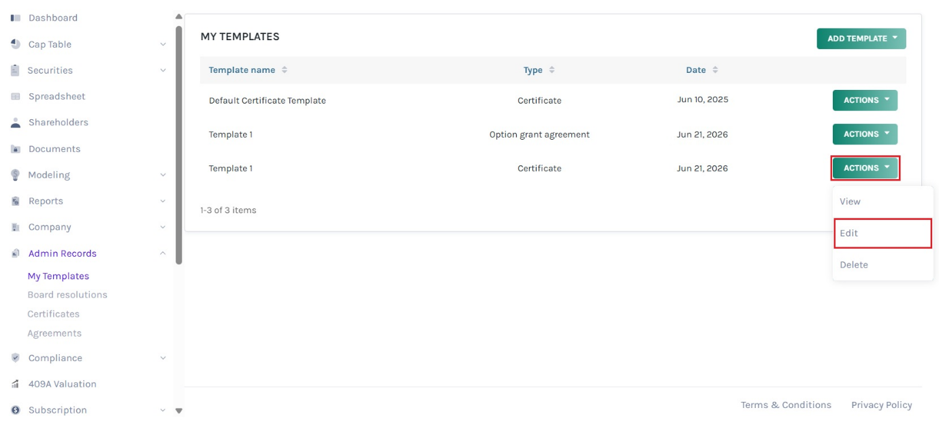
Task: Open the Shareholders page
Action: tap(58, 123)
